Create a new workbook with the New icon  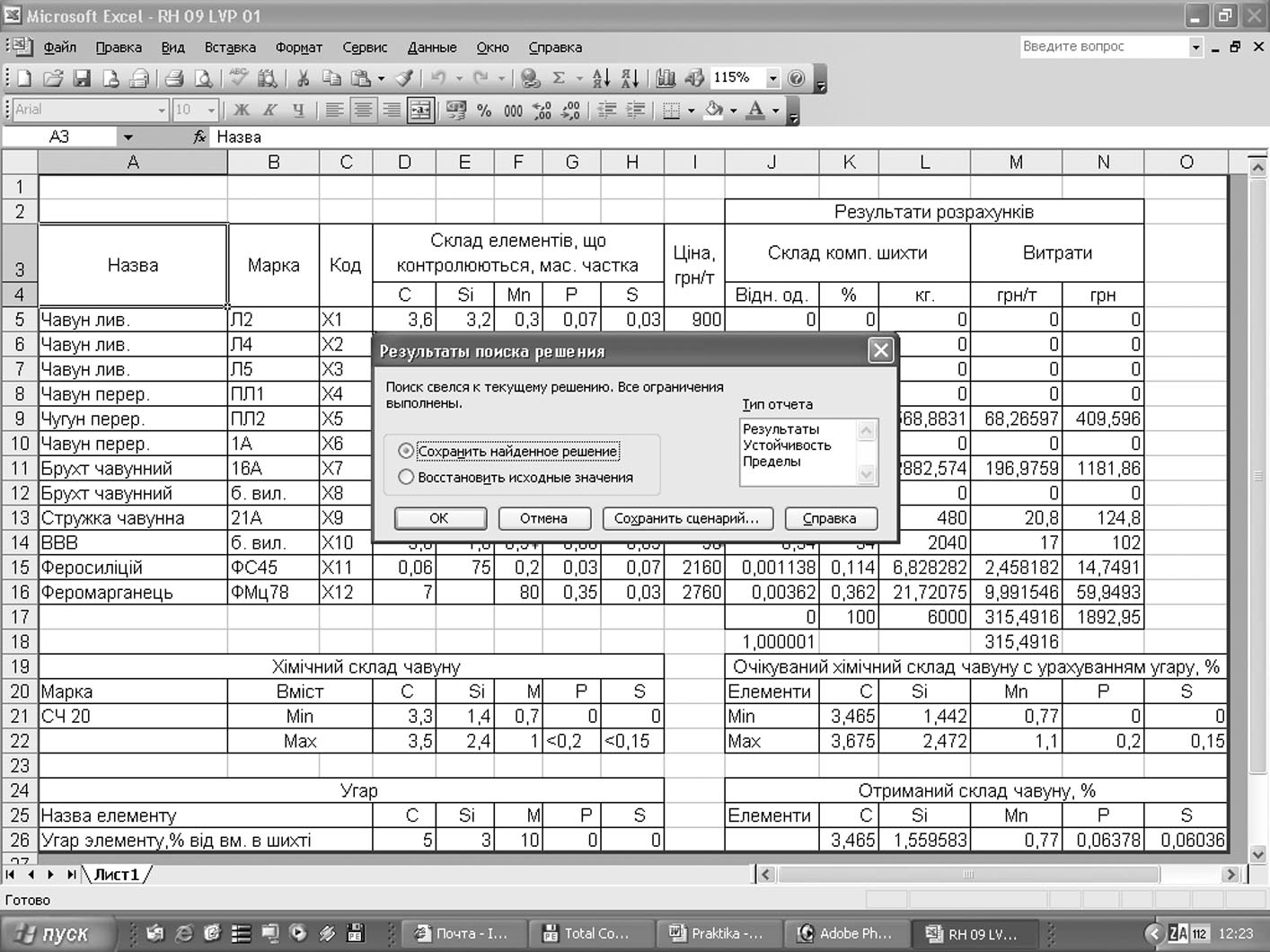[25, 79]
